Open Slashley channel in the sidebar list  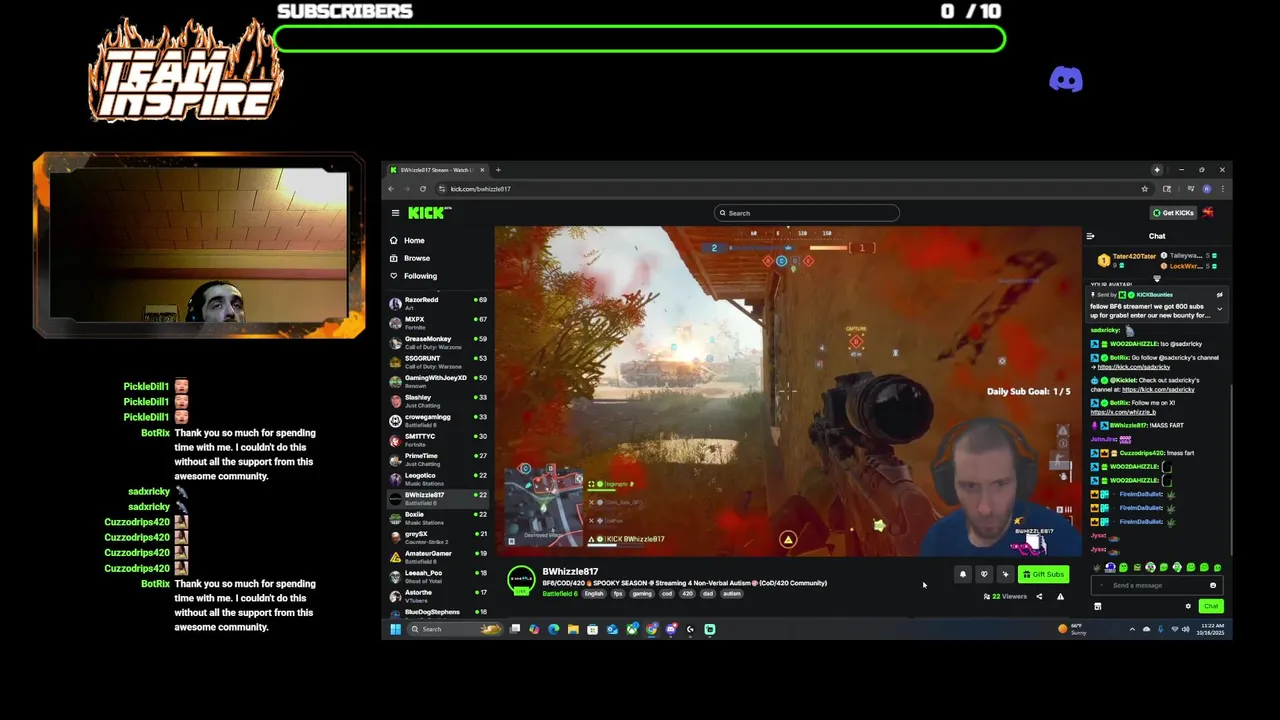click(438, 400)
